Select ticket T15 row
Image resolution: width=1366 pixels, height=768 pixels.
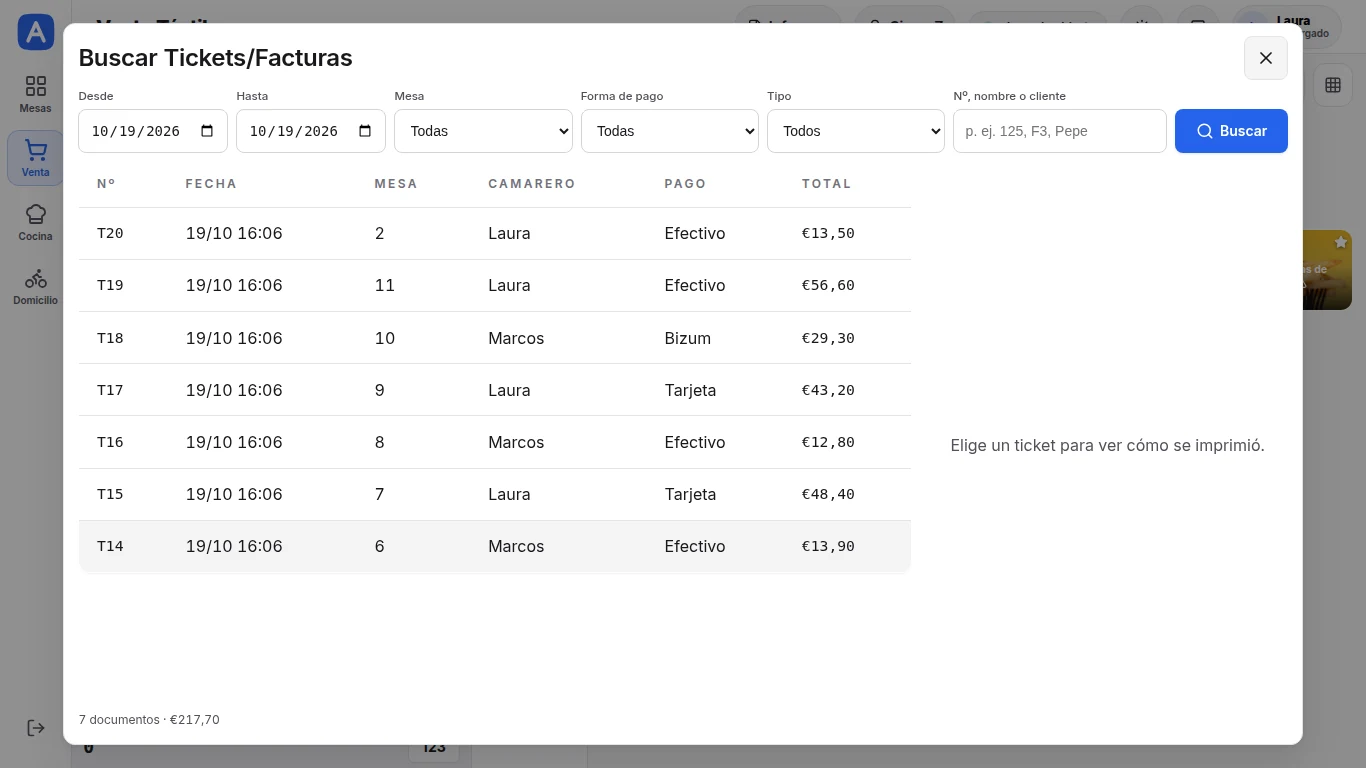(x=495, y=494)
